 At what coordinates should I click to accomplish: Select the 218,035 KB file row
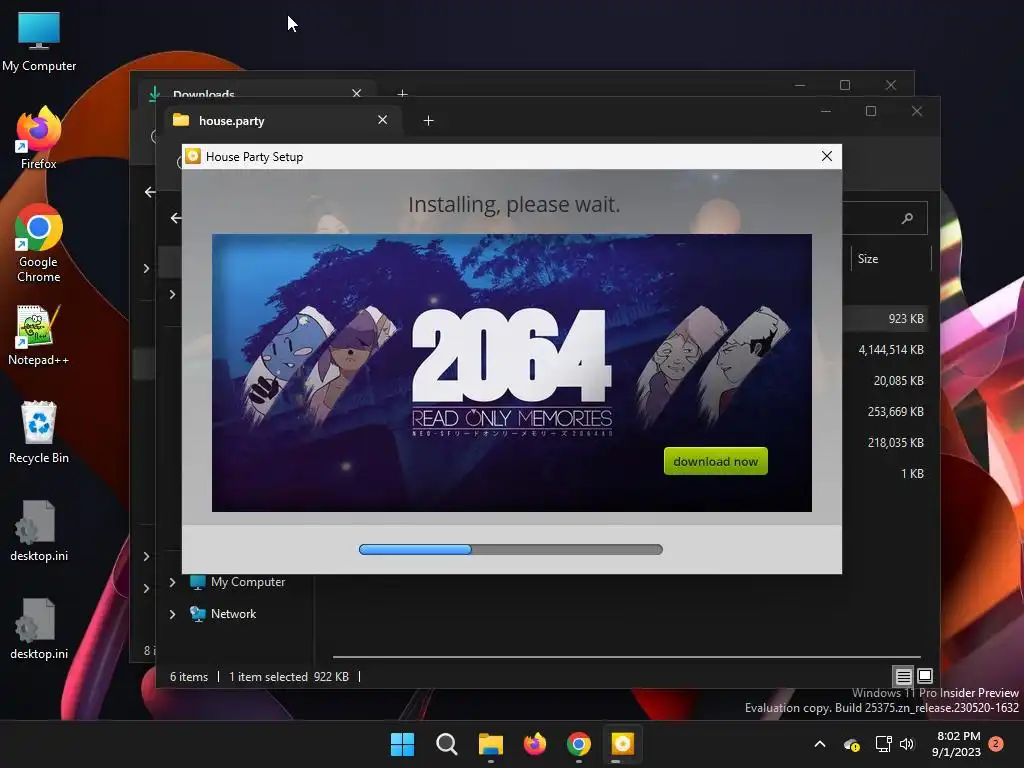click(x=885, y=443)
